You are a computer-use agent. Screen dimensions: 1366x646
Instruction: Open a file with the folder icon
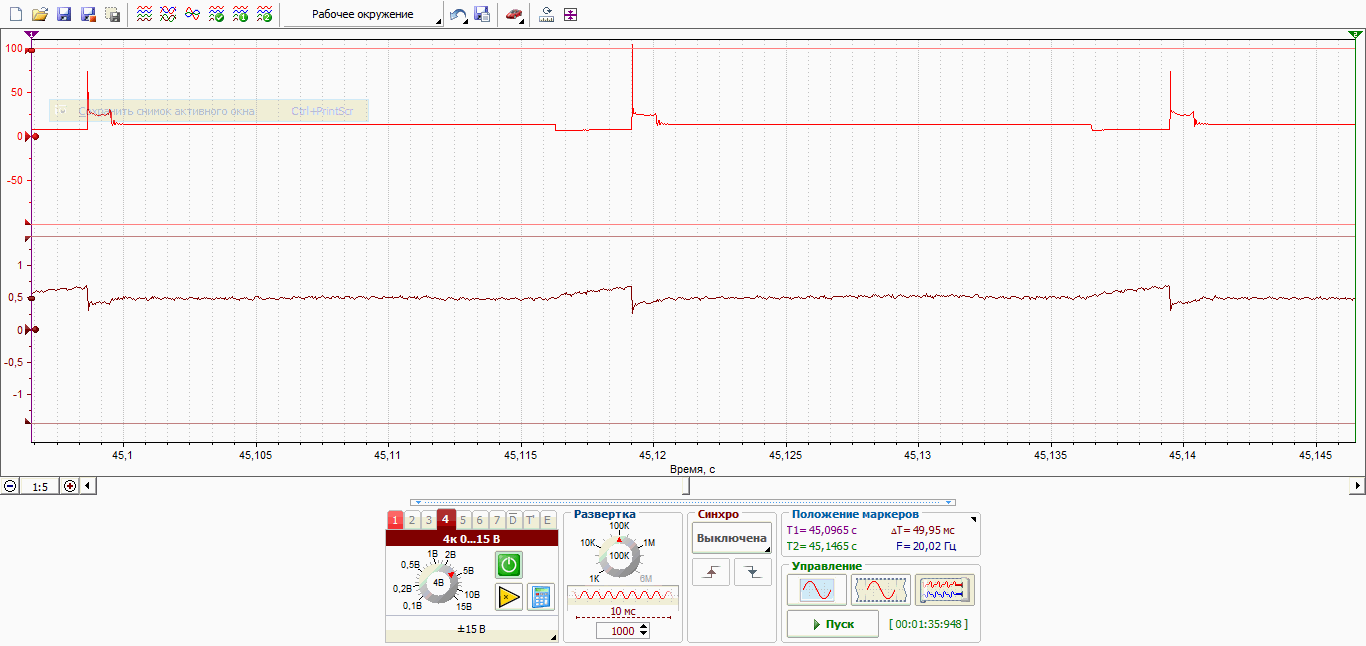[x=40, y=15]
